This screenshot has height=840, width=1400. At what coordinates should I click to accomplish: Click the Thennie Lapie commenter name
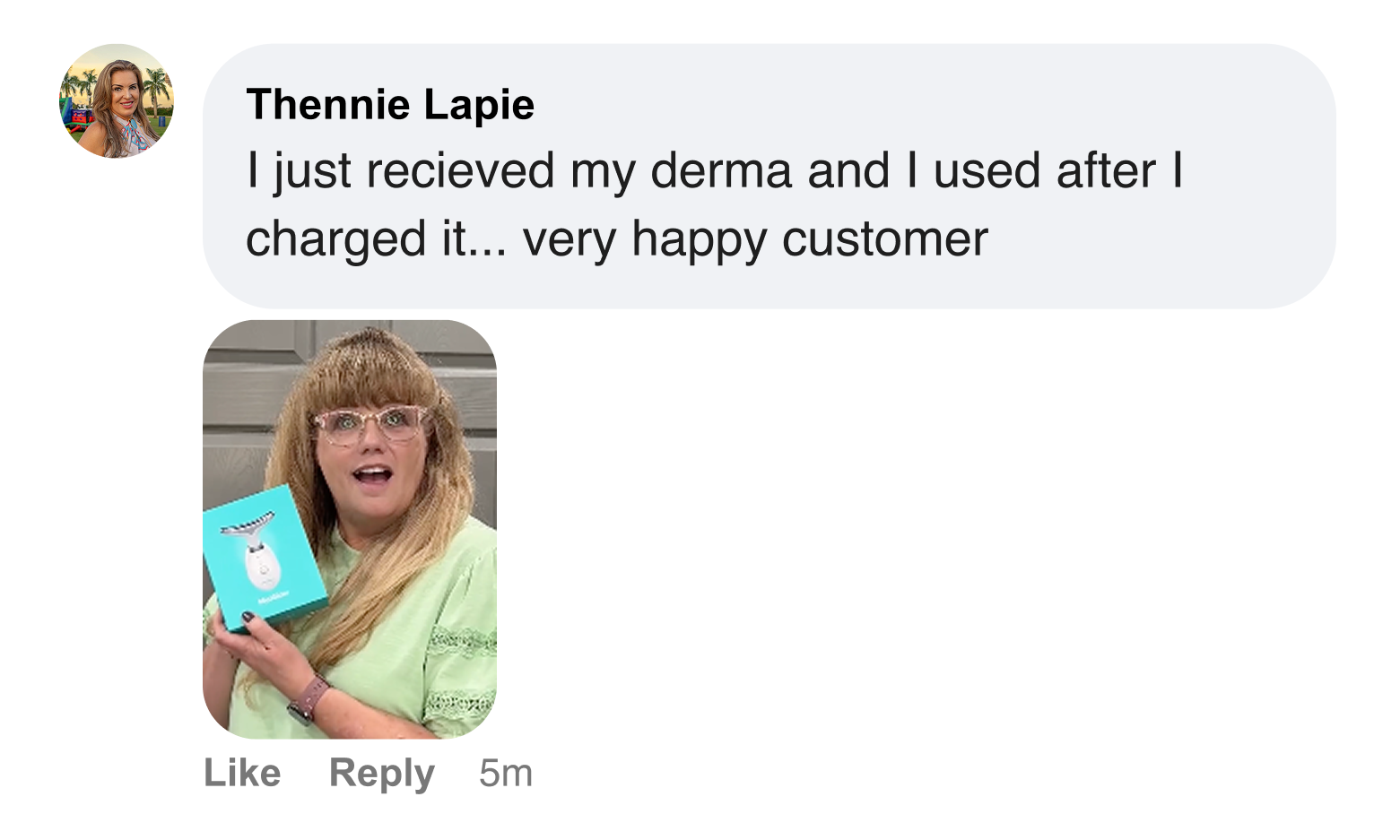[x=390, y=105]
